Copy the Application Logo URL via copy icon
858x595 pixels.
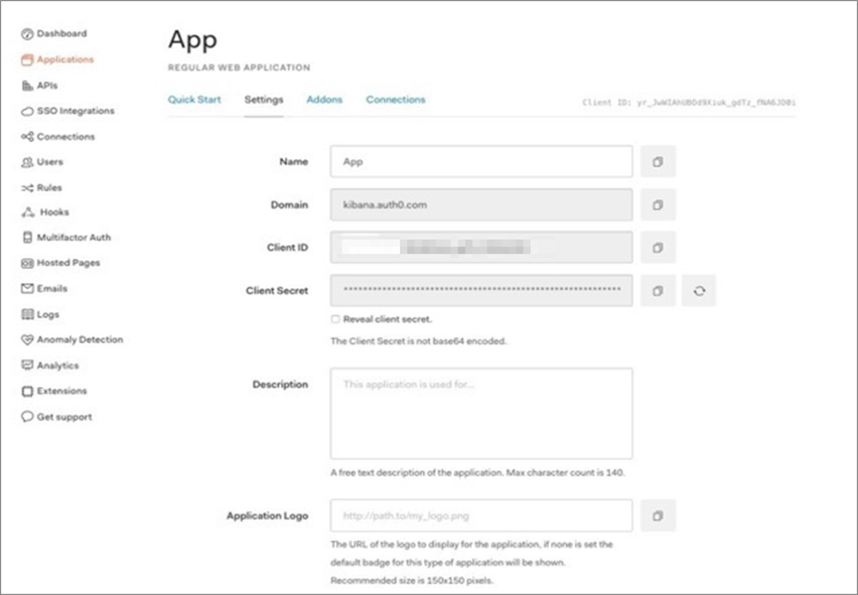click(x=658, y=515)
